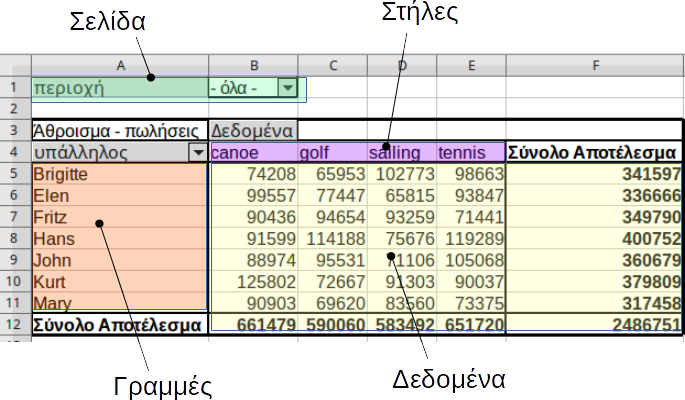The width and height of the screenshot is (685, 400).
Task: Select column header E
Action: point(471,66)
